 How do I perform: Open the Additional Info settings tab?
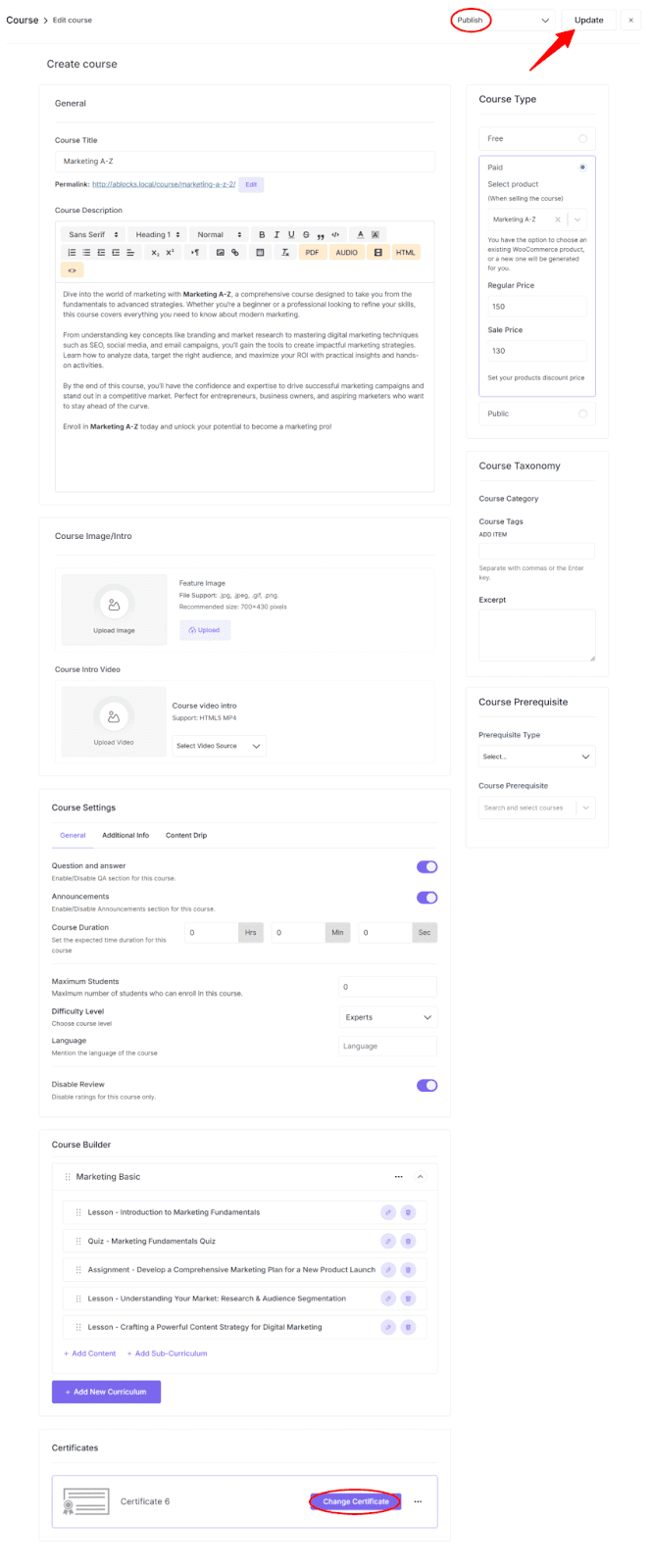tap(125, 835)
